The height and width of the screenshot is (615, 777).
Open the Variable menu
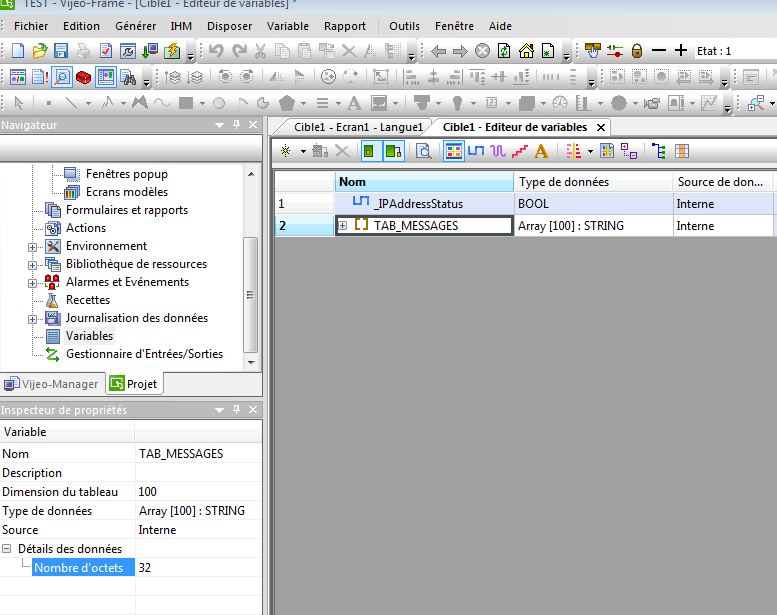click(287, 26)
